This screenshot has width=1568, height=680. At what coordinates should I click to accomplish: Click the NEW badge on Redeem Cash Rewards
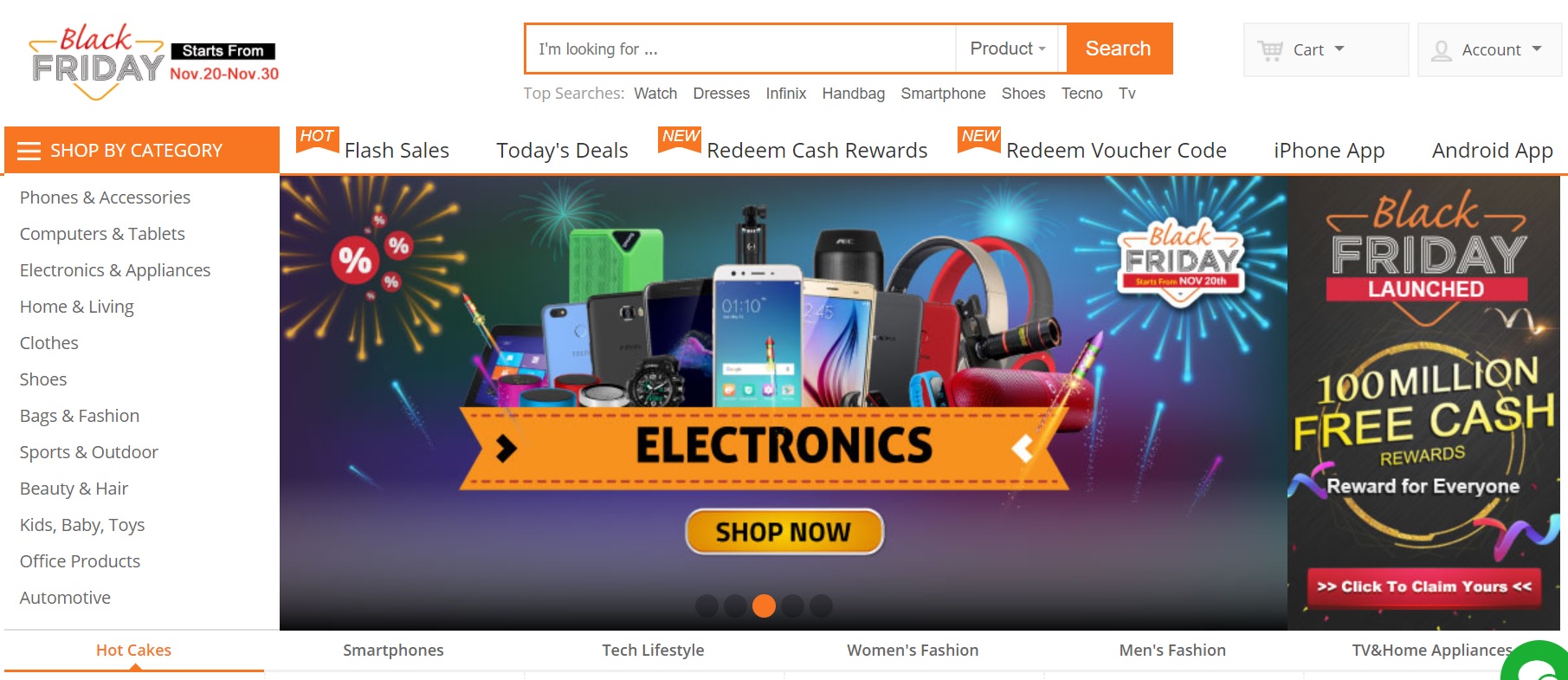pyautogui.click(x=680, y=139)
